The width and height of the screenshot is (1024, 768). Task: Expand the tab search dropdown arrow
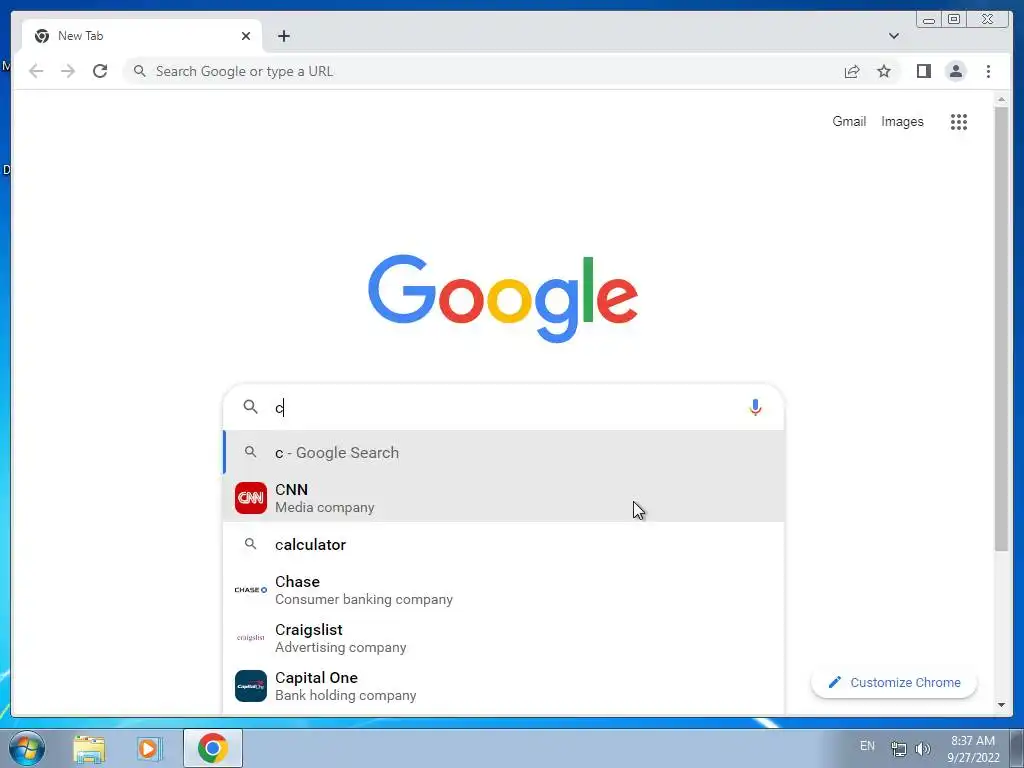pos(893,36)
